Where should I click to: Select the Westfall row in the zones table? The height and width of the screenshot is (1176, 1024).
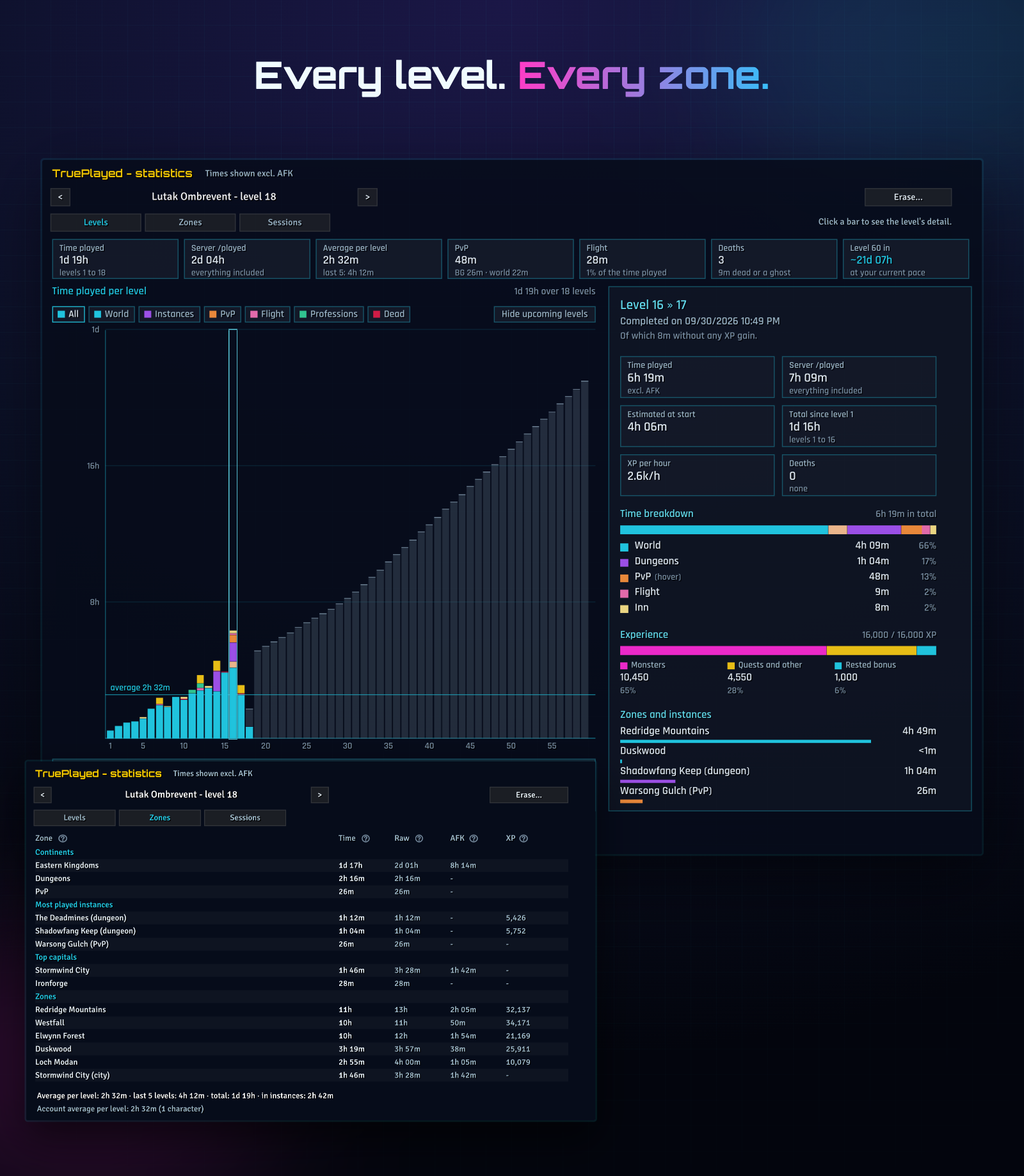point(301,1023)
